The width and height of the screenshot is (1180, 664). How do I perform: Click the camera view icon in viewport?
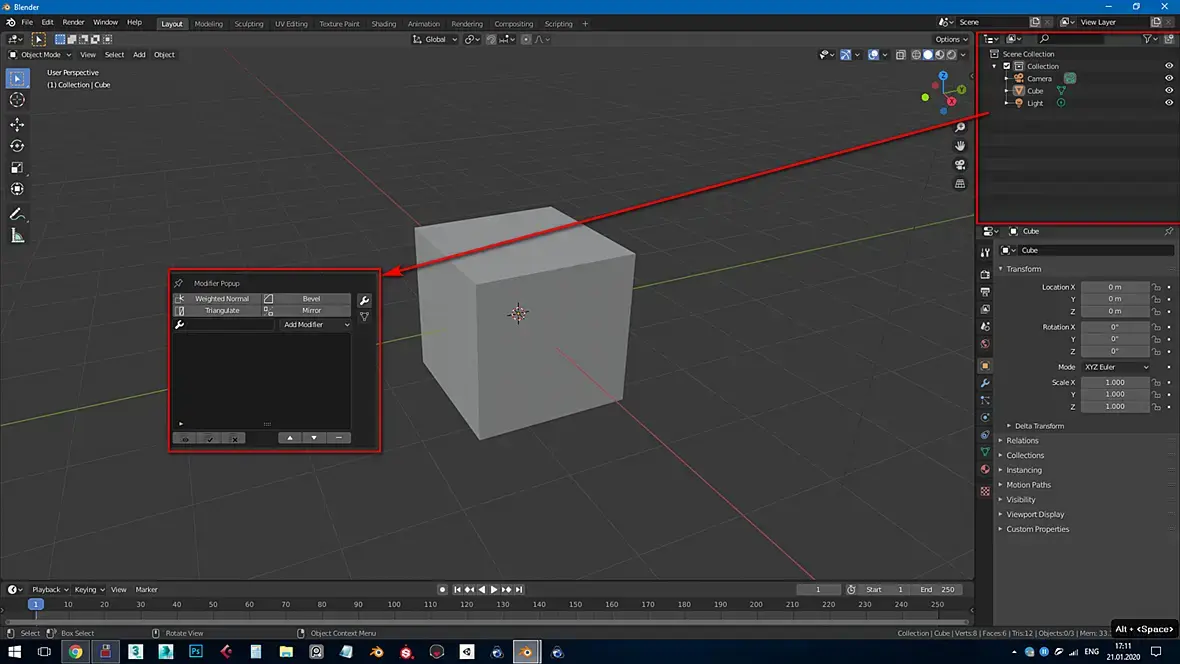[960, 165]
